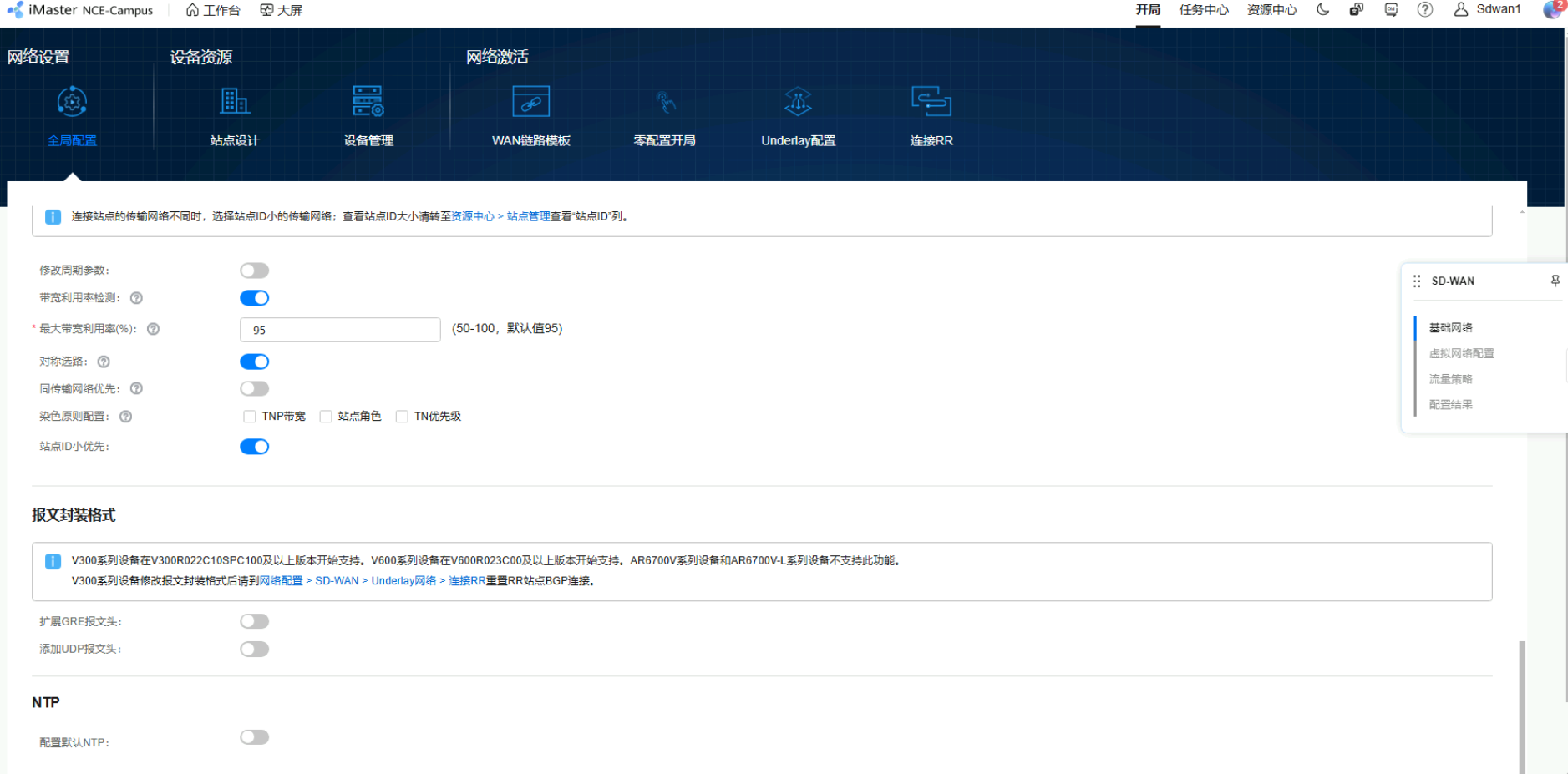Jump to 虚拟网络配置 in SD-WAN panel
The width and height of the screenshot is (1568, 774).
pos(1461,353)
